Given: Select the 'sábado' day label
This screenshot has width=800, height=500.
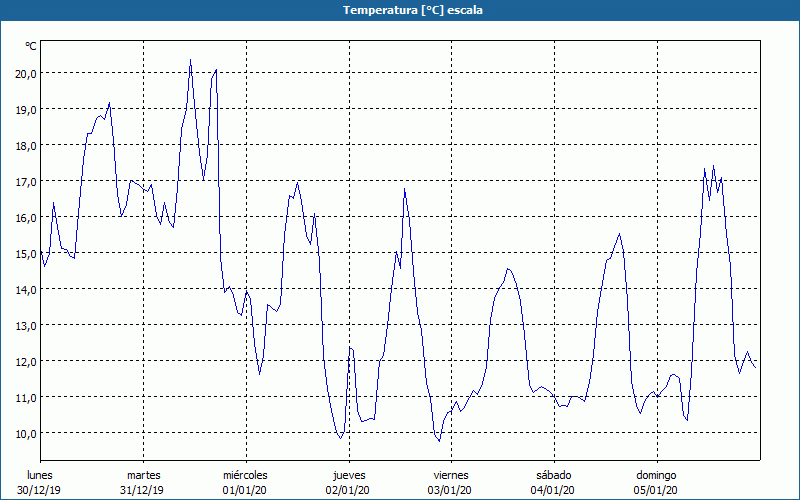Looking at the screenshot, I should 554,475.
